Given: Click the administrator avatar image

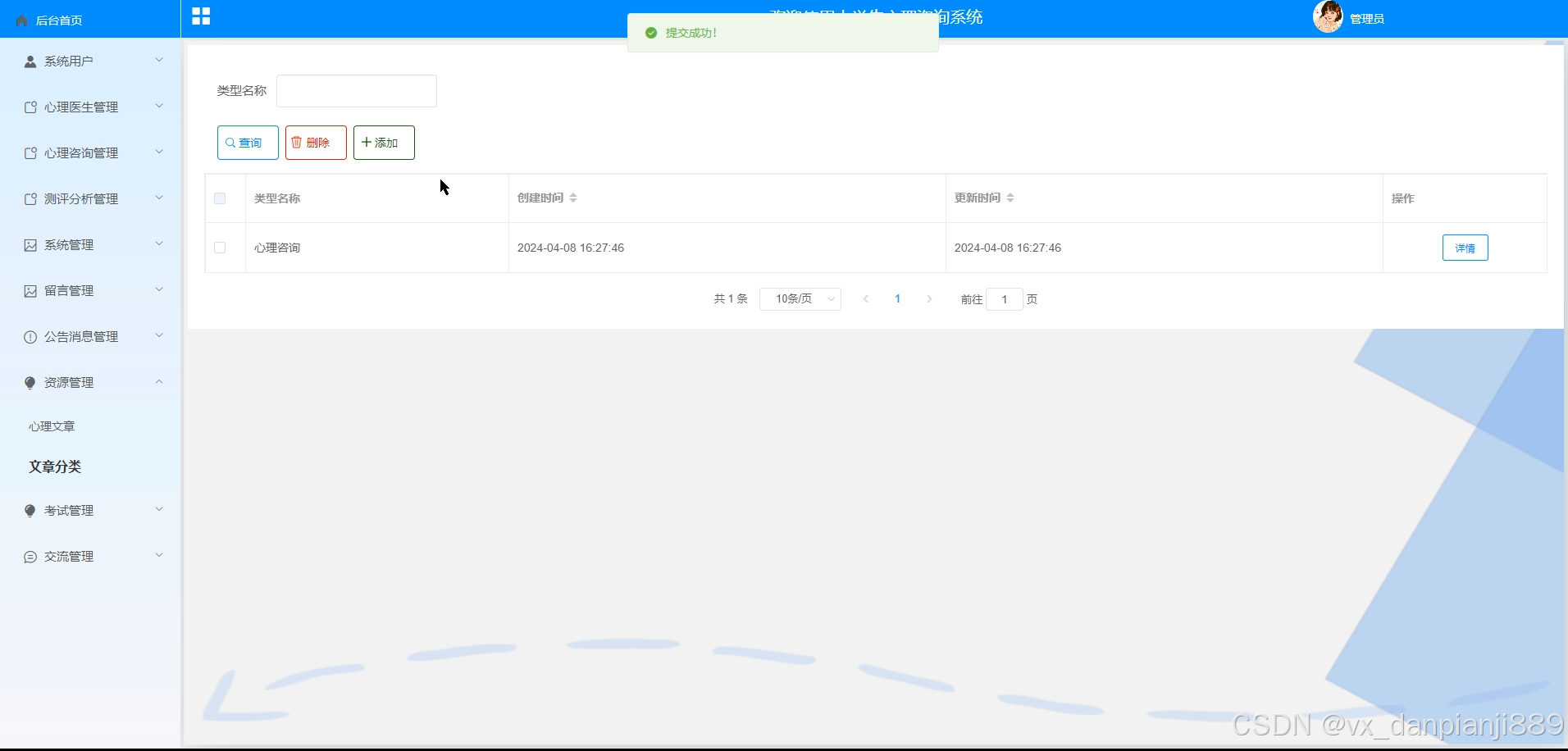Looking at the screenshot, I should coord(1328,17).
